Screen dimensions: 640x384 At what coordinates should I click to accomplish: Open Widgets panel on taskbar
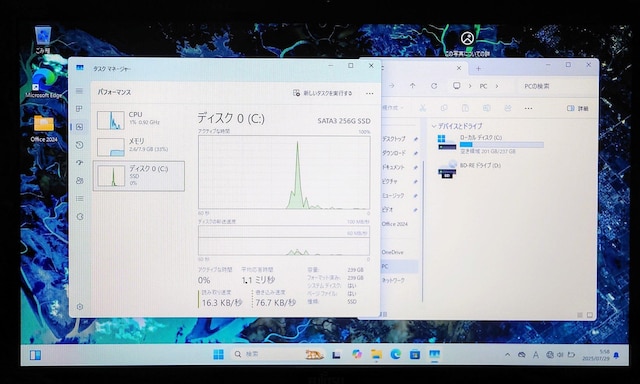[x=36, y=355]
